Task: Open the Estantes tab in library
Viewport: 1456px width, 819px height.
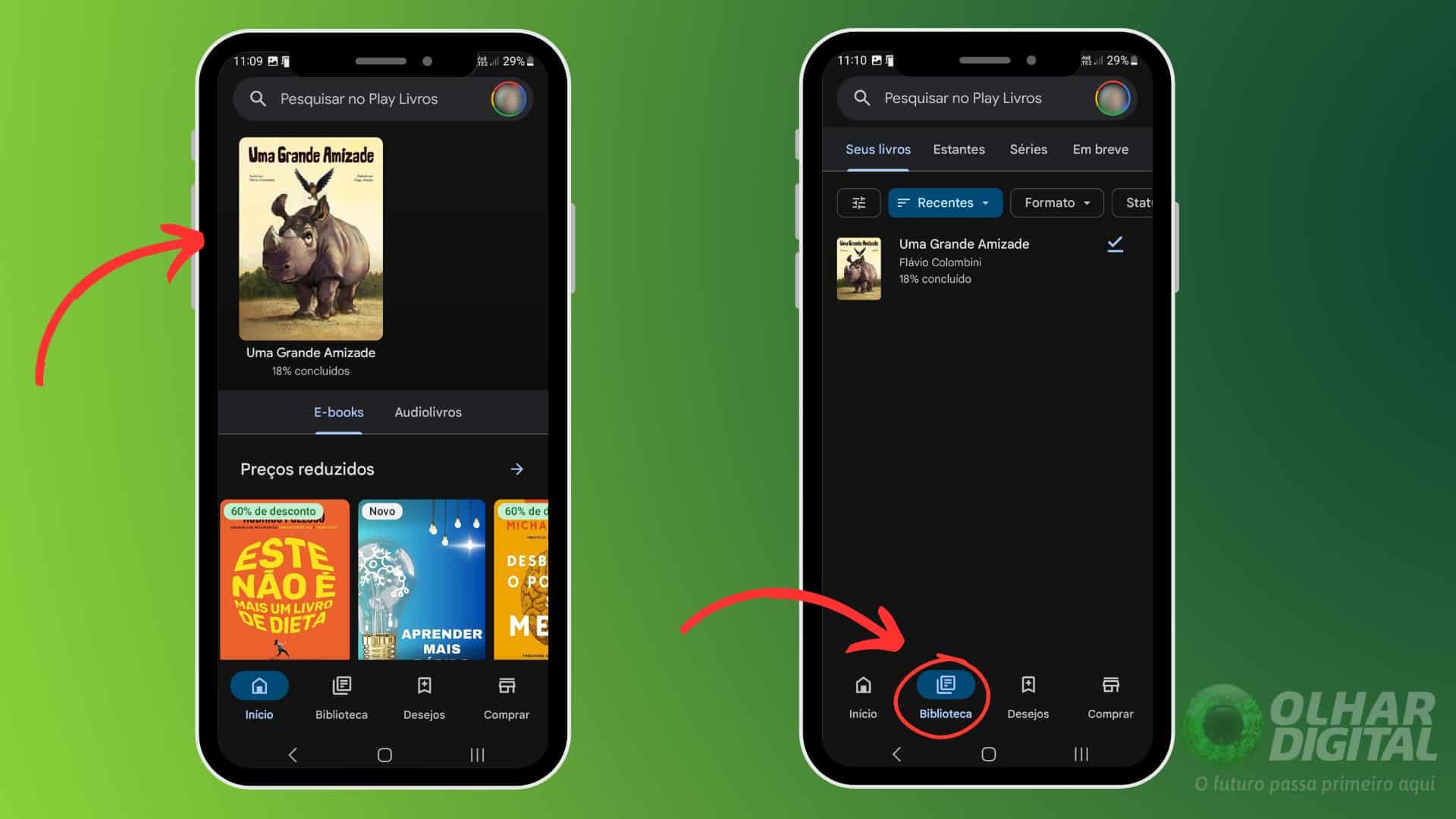Action: click(x=958, y=148)
